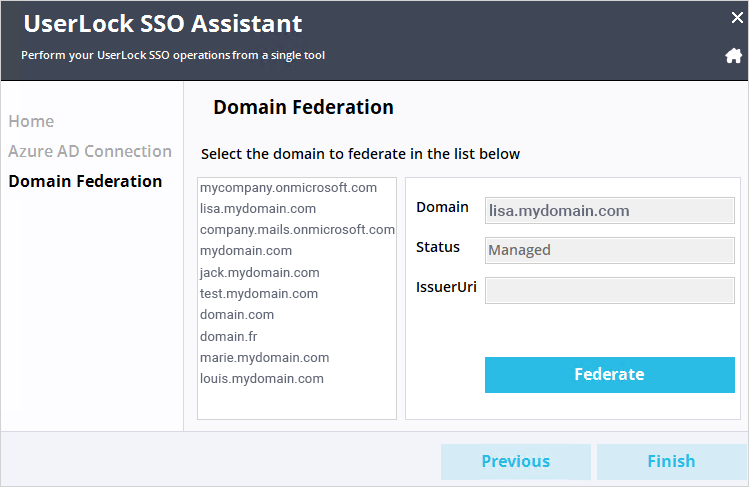The height and width of the screenshot is (487, 749).
Task: Open the Home navigation item
Action: point(31,121)
